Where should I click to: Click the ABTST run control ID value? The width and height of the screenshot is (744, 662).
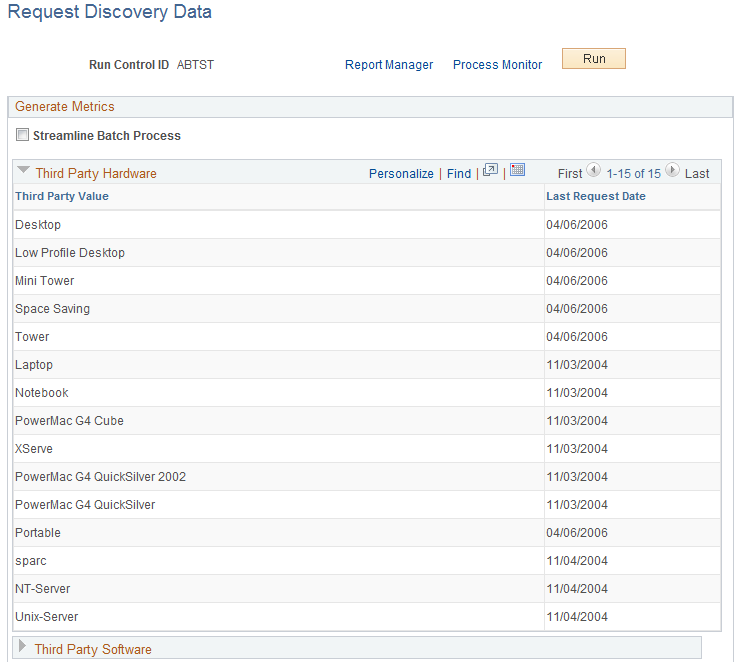point(195,65)
